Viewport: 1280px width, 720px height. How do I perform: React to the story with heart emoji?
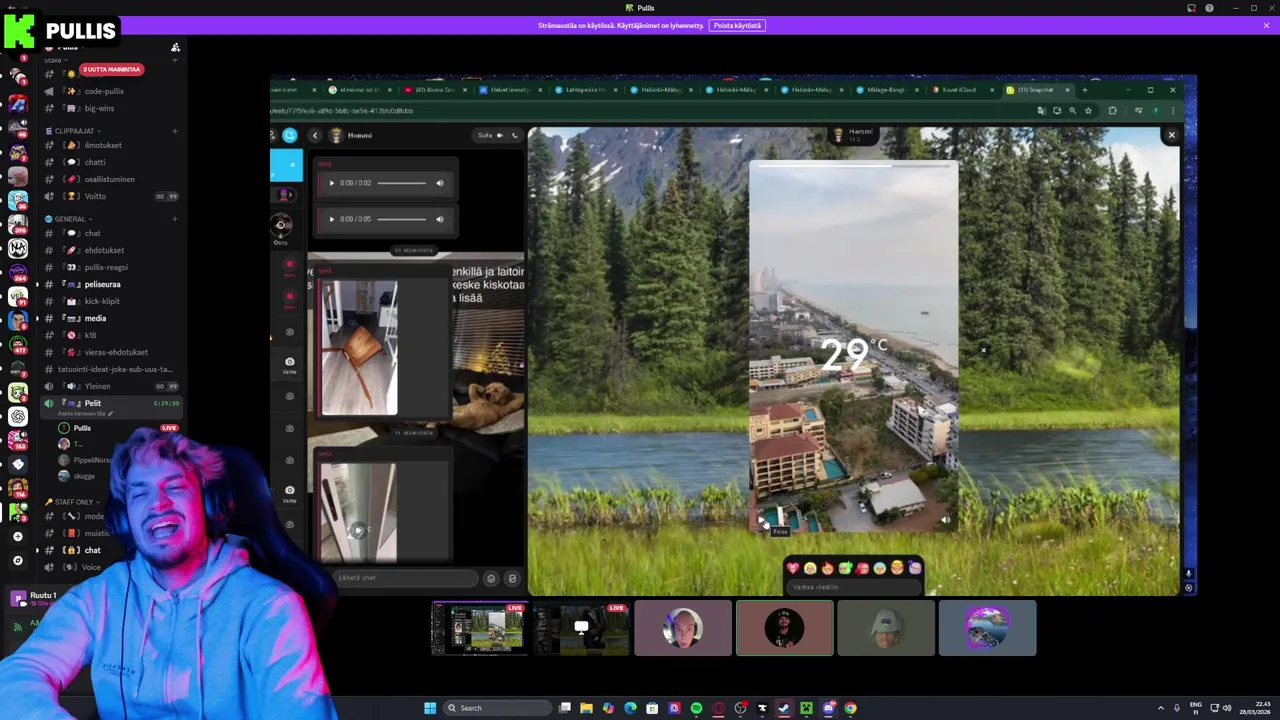[x=793, y=568]
